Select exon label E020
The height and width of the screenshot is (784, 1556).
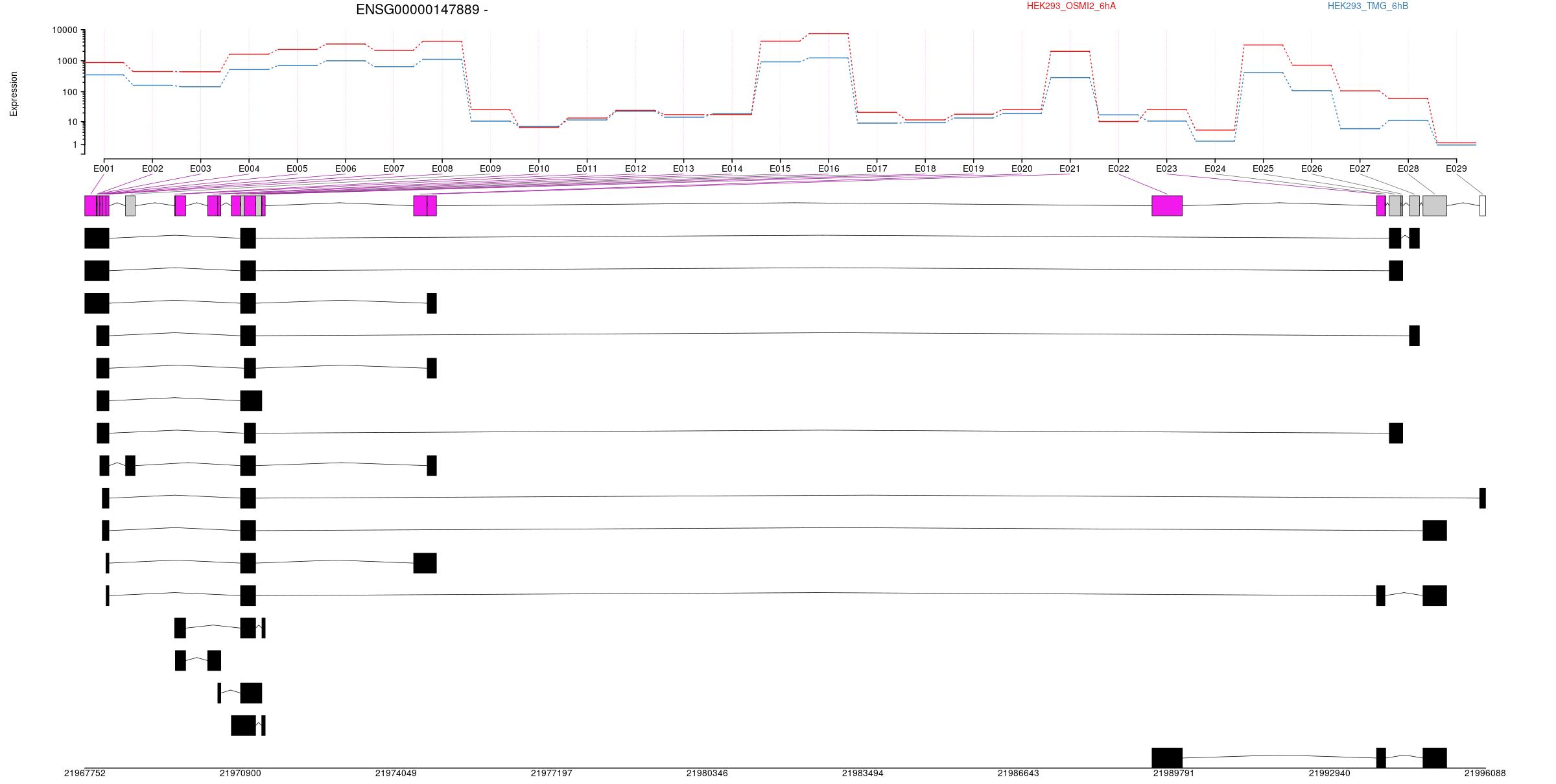(1022, 168)
